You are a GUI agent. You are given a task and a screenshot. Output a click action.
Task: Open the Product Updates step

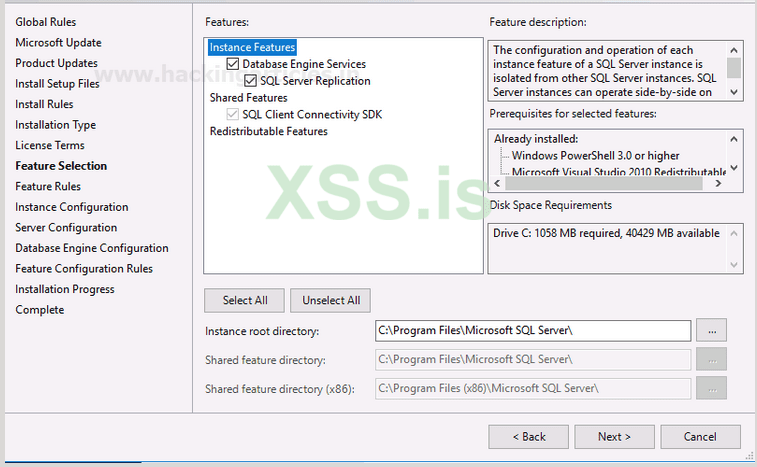[56, 63]
